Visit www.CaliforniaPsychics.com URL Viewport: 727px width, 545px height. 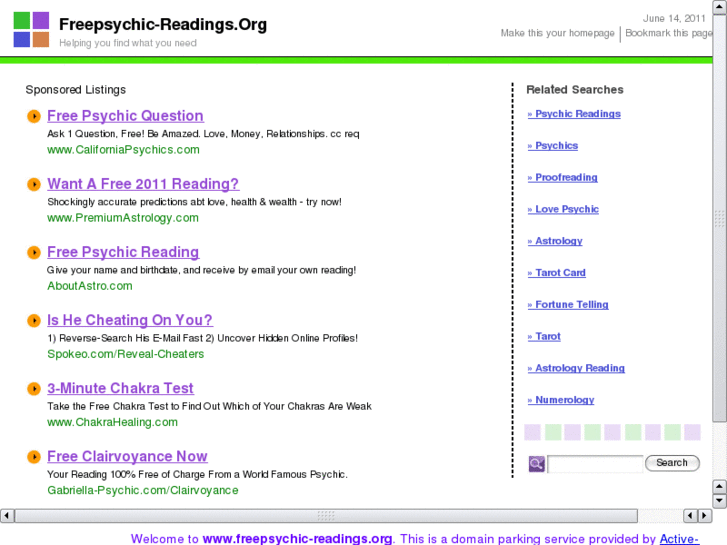(123, 150)
